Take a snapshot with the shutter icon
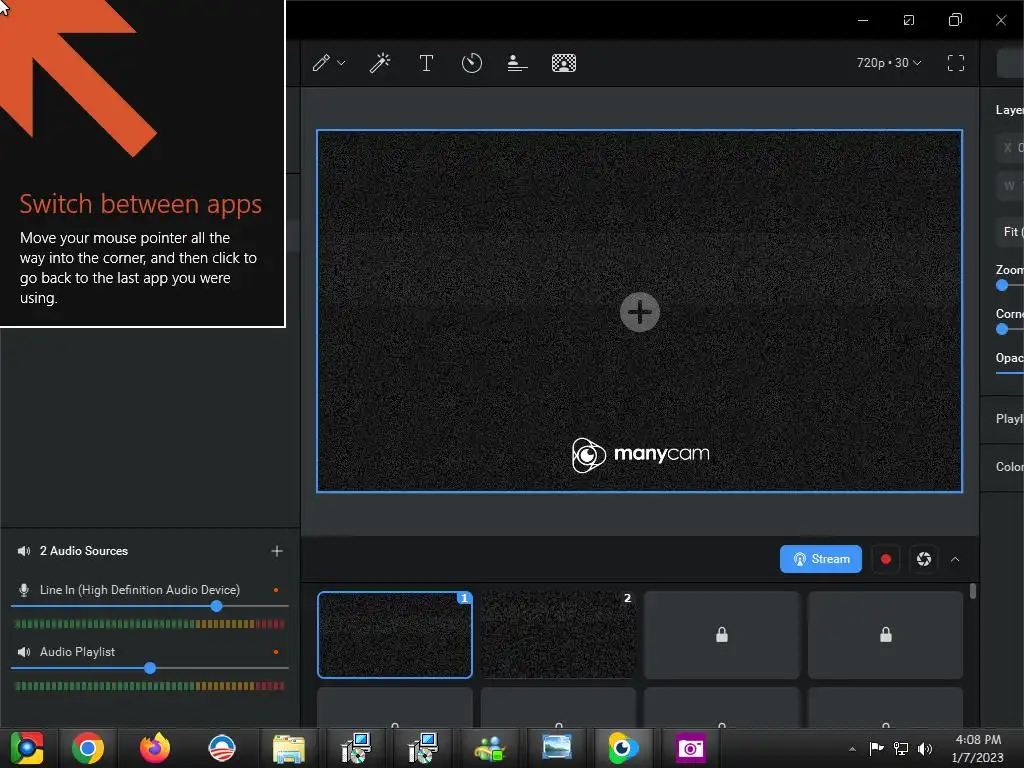Viewport: 1024px width, 768px height. (923, 559)
